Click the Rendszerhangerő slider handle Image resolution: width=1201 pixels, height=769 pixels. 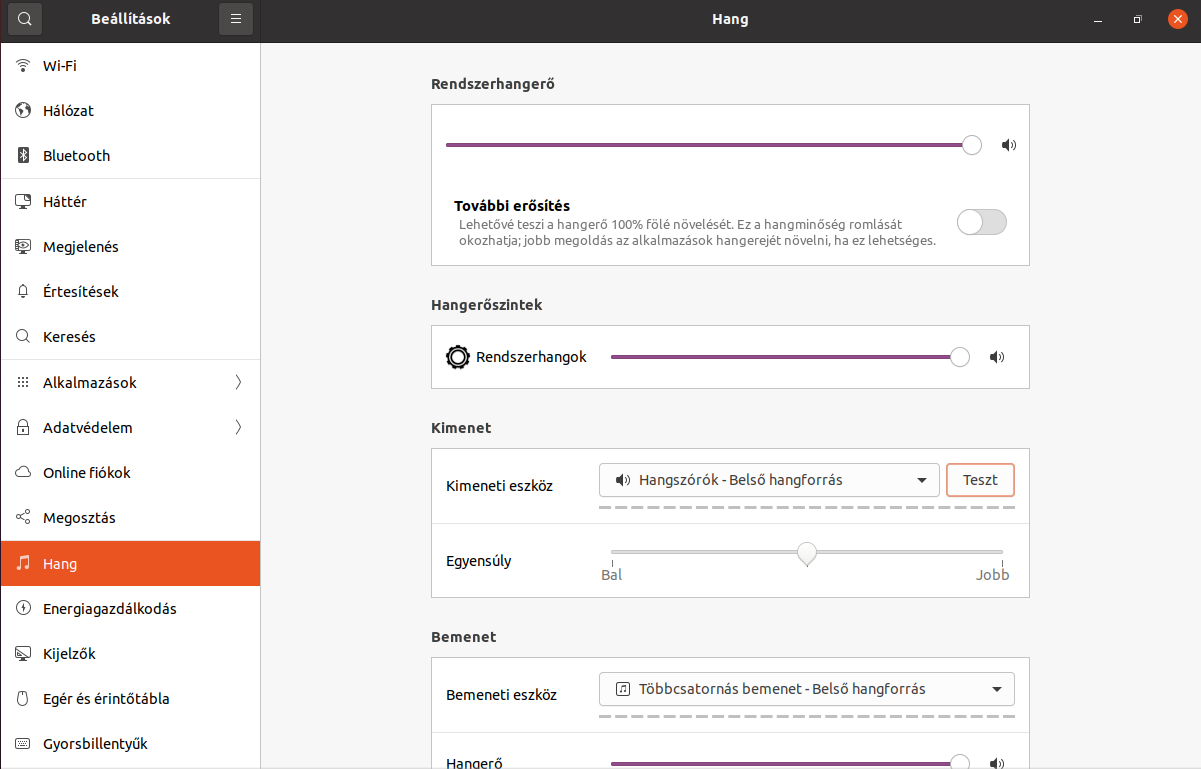click(972, 145)
